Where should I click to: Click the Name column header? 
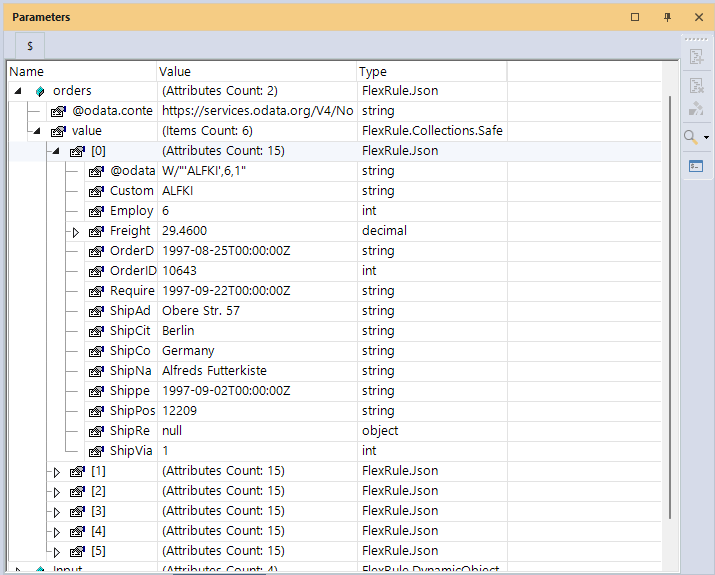click(x=83, y=72)
